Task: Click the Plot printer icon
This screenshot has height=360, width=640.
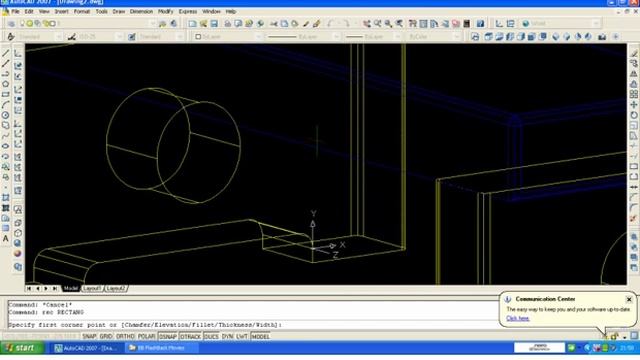Action: click(227, 24)
